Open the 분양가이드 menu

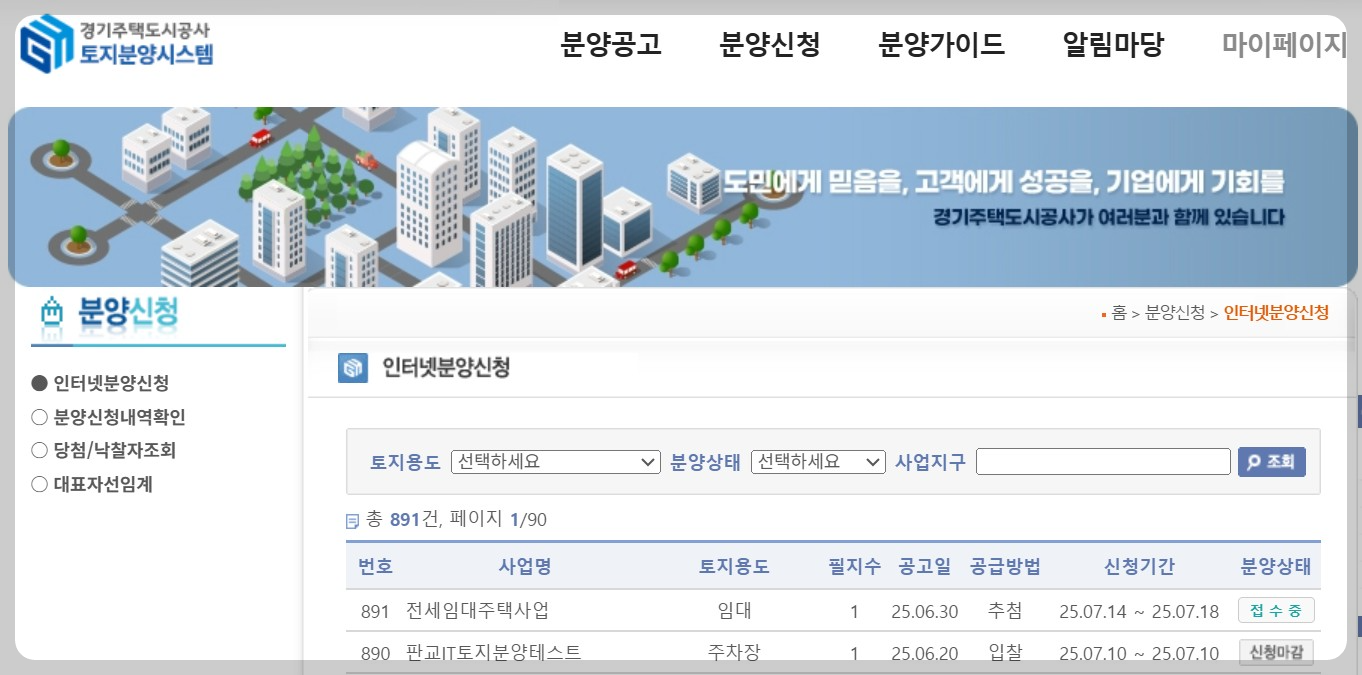click(941, 45)
